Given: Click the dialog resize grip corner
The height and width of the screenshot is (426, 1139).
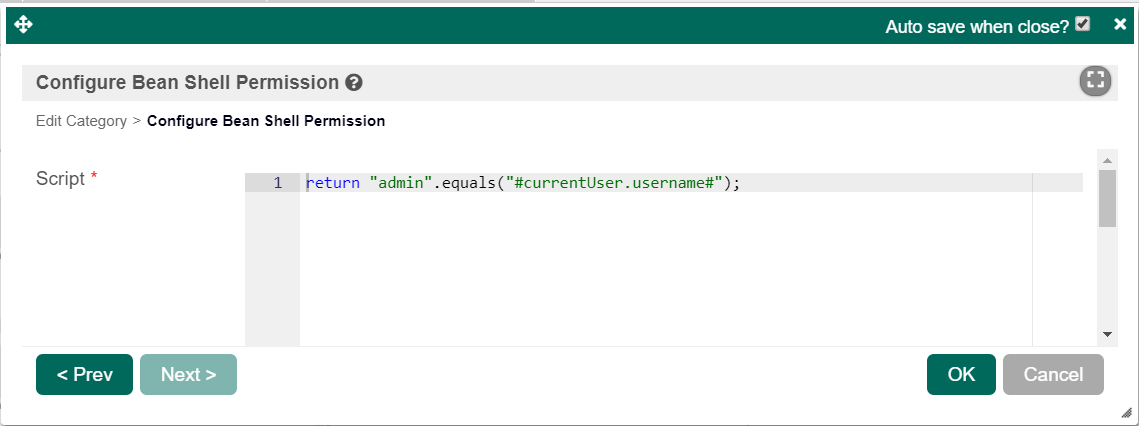Looking at the screenshot, I should point(1125,411).
